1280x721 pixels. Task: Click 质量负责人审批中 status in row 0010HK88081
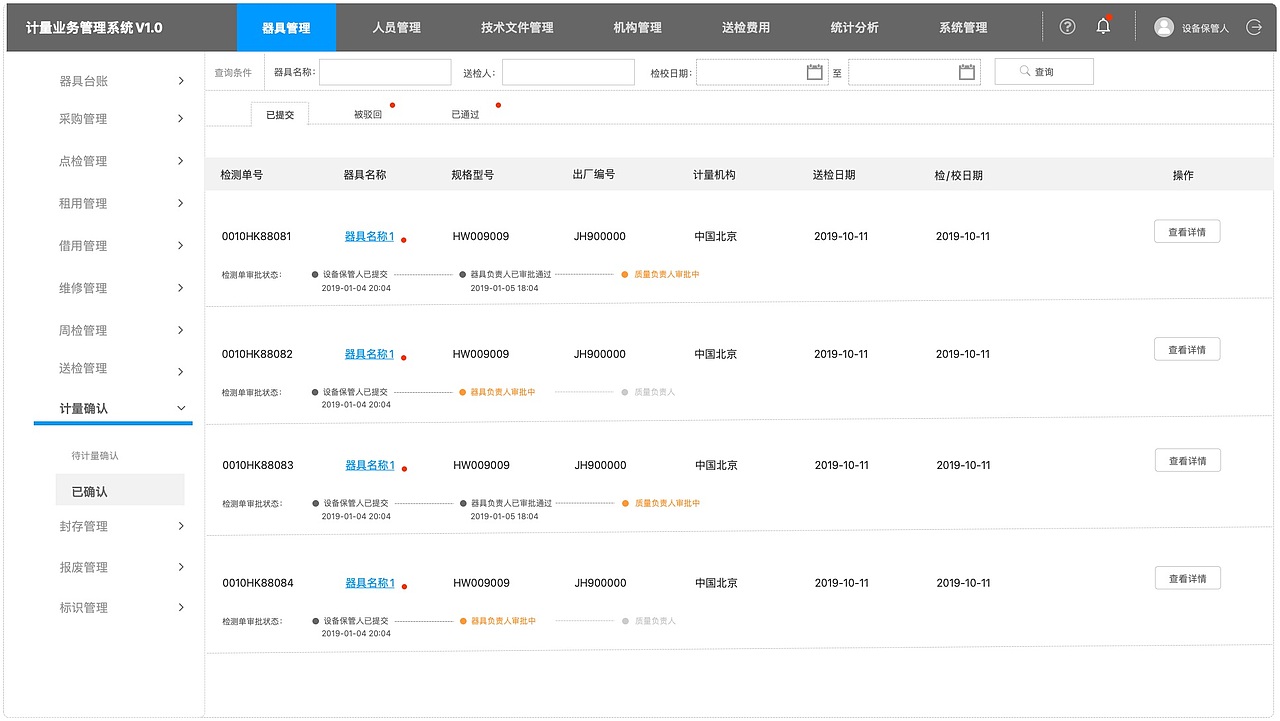pos(666,274)
